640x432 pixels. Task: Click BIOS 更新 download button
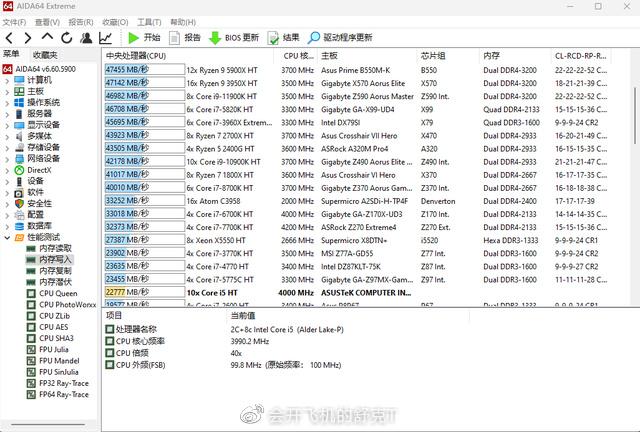click(233, 38)
